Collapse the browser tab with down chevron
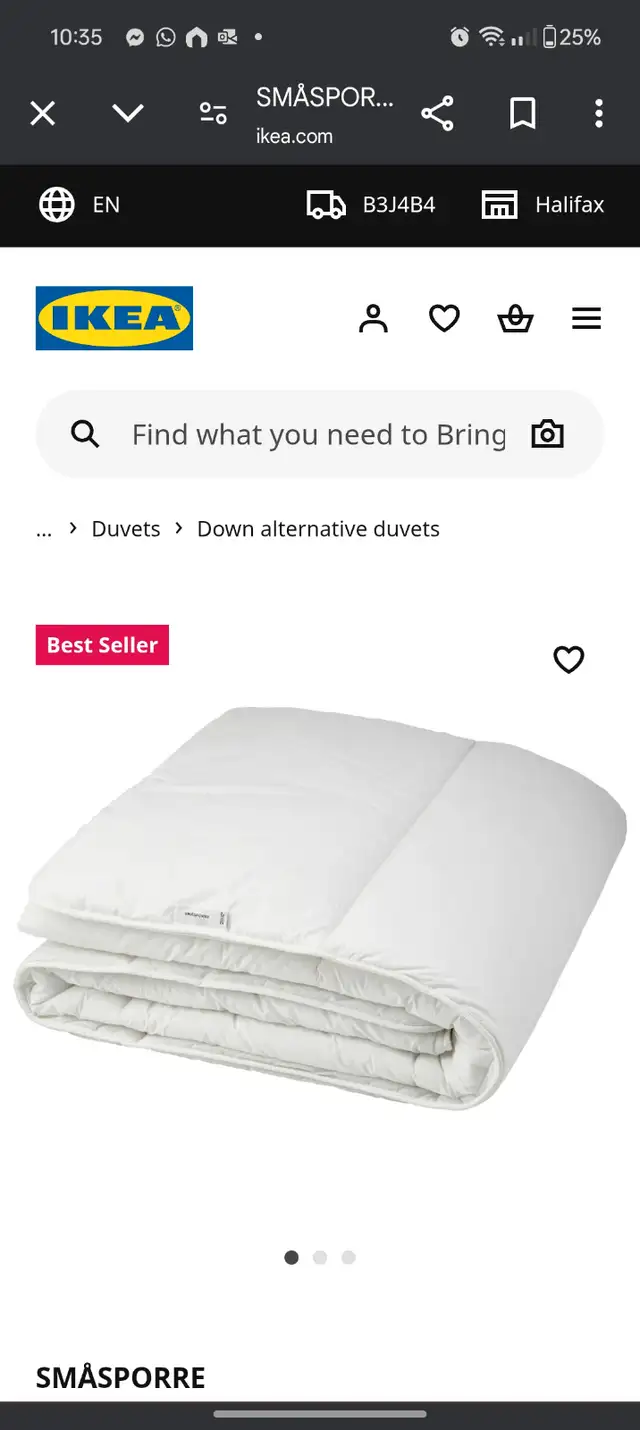 pos(128,113)
